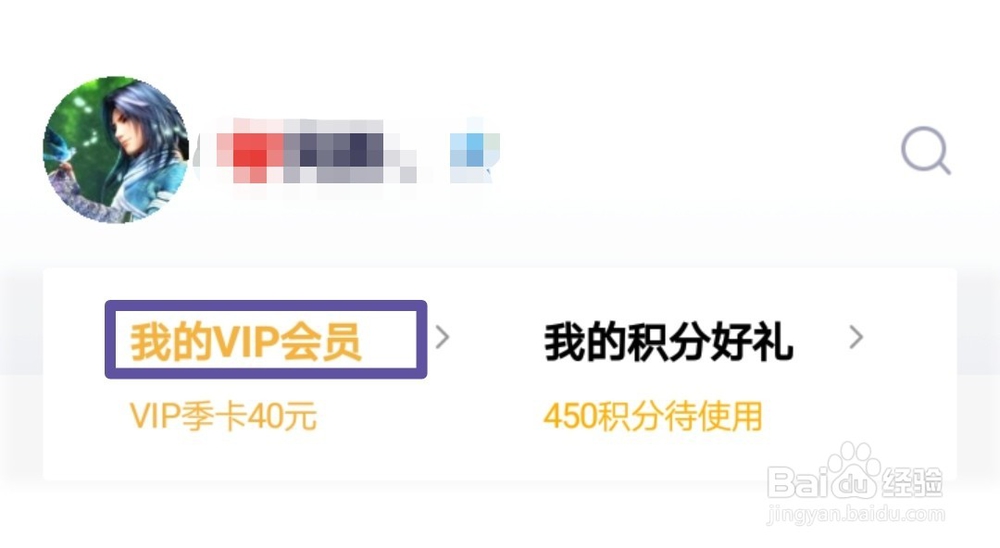The image size is (1000, 548).
Task: Select the VIP季卡40元 offer text
Action: click(223, 417)
